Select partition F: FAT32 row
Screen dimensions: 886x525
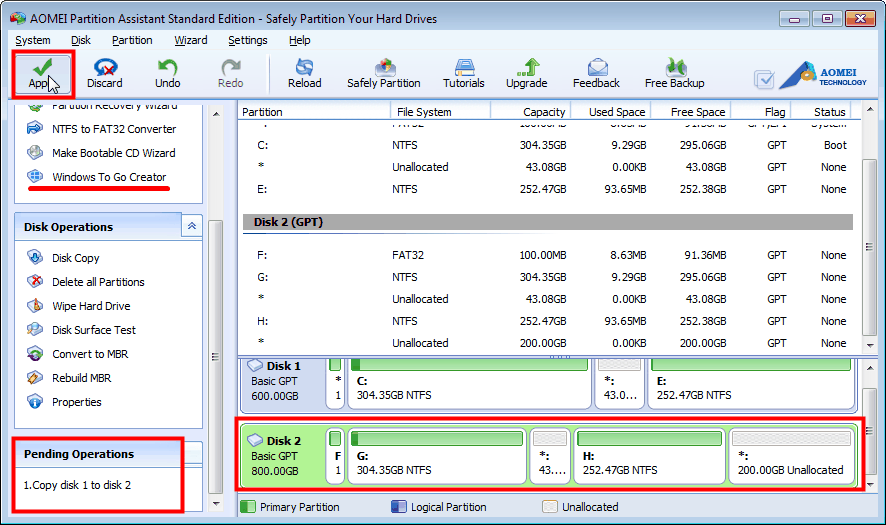click(x=548, y=255)
